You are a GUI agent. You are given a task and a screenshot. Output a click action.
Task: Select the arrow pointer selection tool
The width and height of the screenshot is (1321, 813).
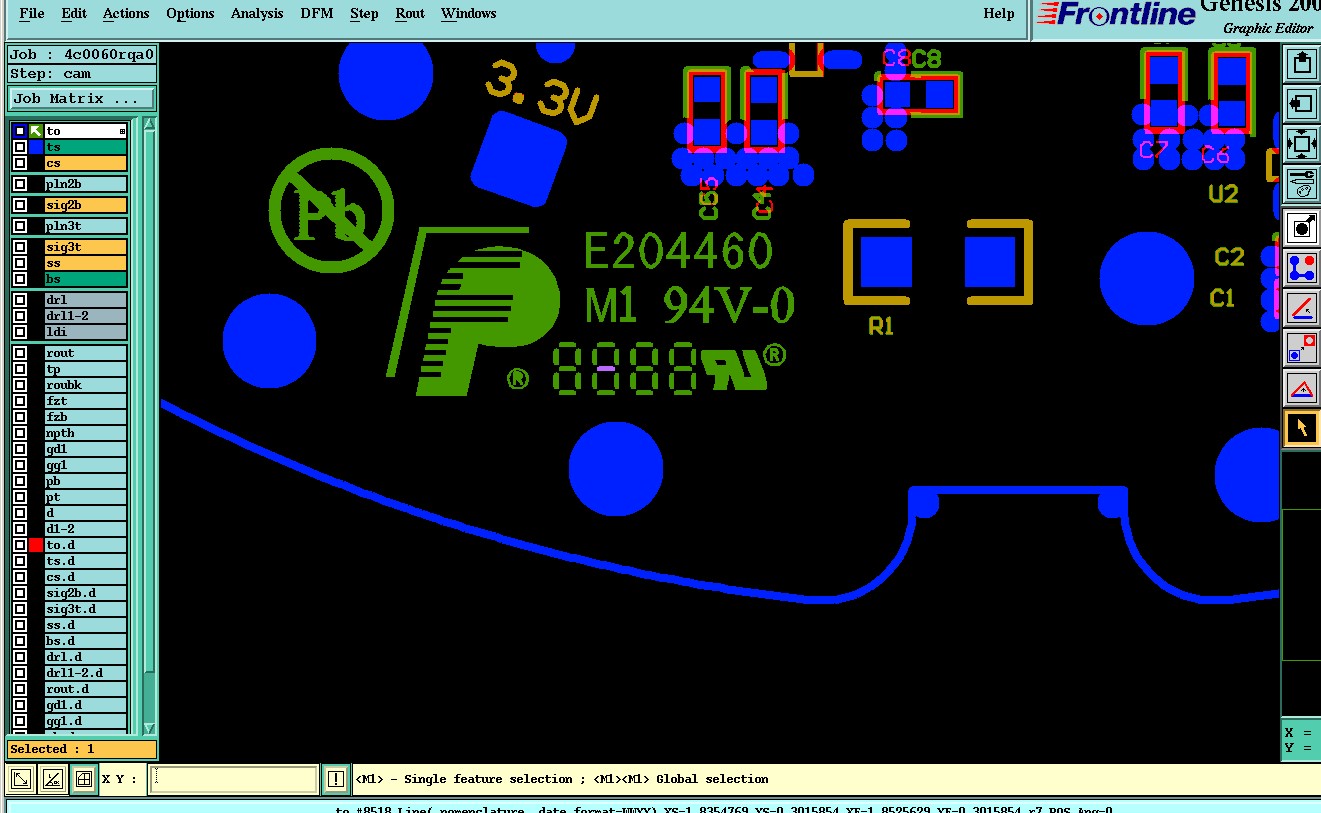pyautogui.click(x=1301, y=427)
